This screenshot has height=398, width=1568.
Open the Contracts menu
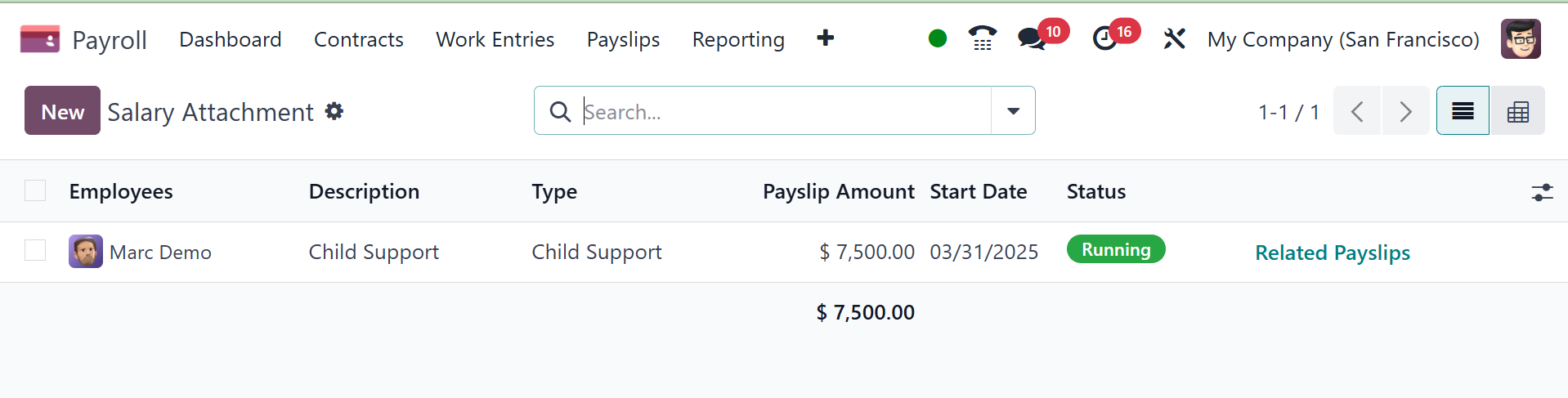[x=359, y=39]
